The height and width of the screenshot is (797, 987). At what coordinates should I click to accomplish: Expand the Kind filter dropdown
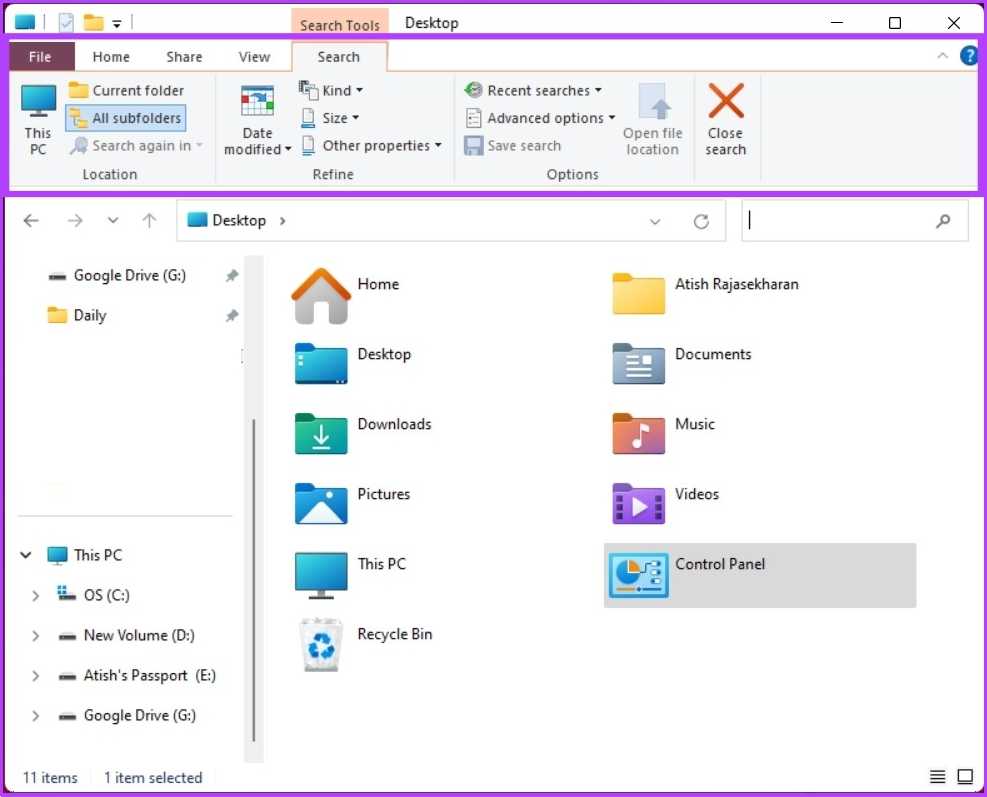point(332,90)
